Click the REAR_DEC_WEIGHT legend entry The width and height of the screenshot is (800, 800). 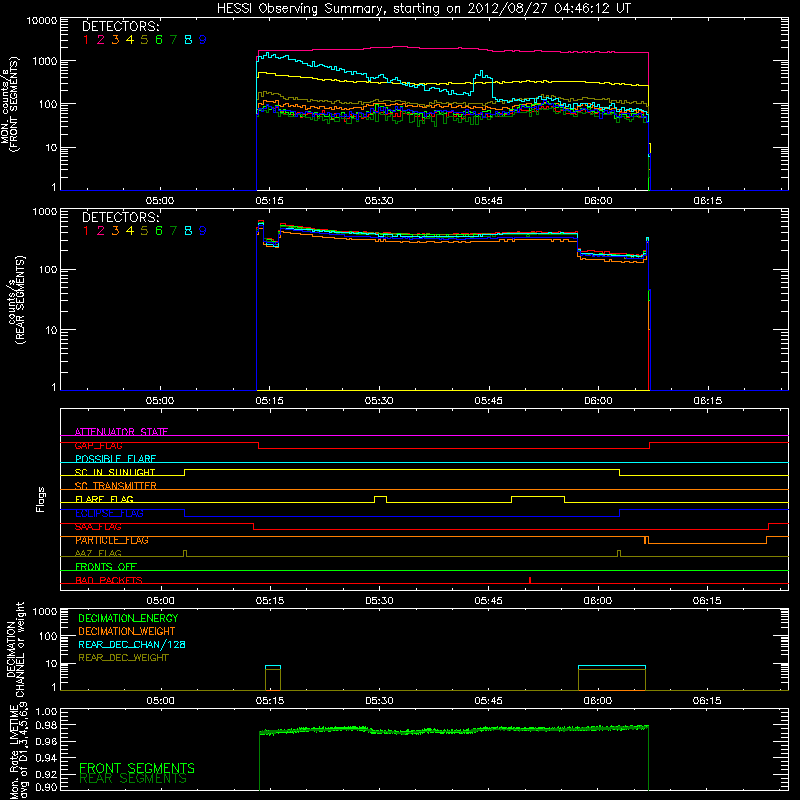click(x=123, y=658)
